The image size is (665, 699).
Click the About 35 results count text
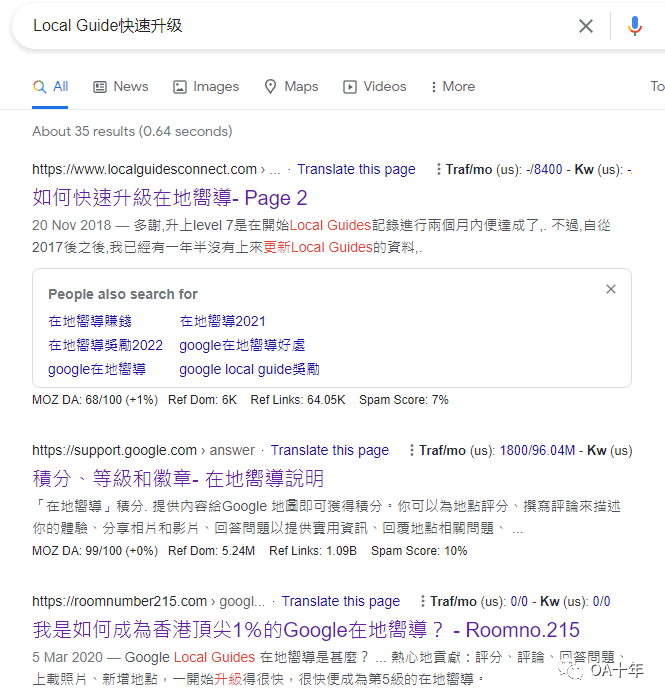(132, 132)
